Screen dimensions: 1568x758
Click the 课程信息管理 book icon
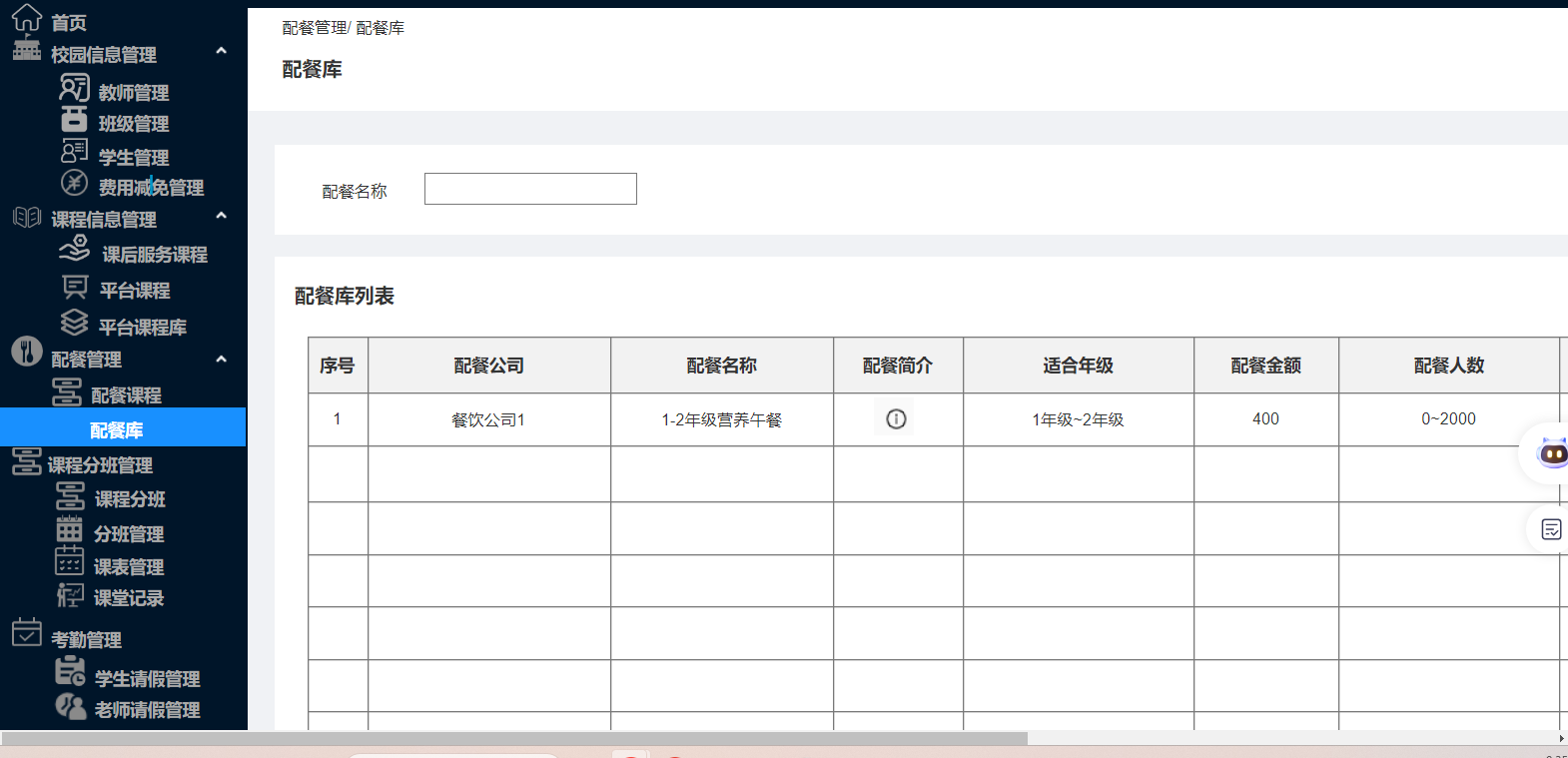[x=27, y=217]
